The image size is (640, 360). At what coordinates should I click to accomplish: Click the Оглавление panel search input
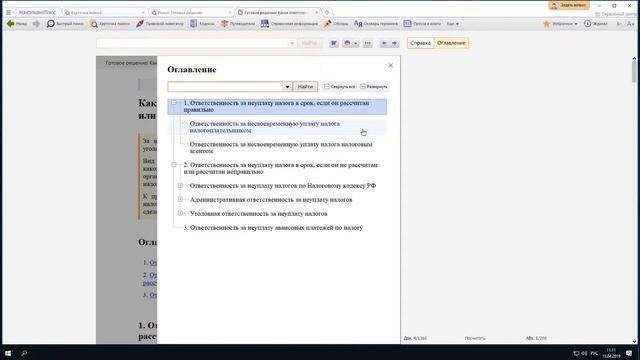point(225,87)
